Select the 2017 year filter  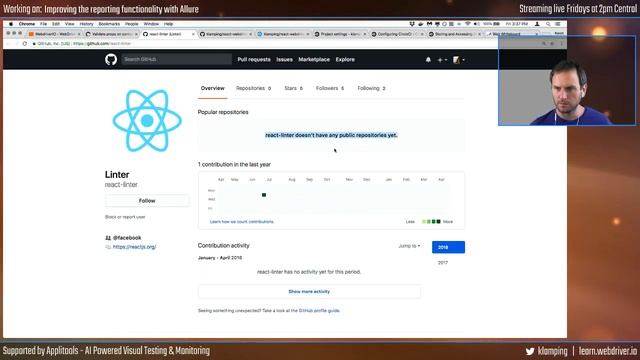[x=443, y=263]
